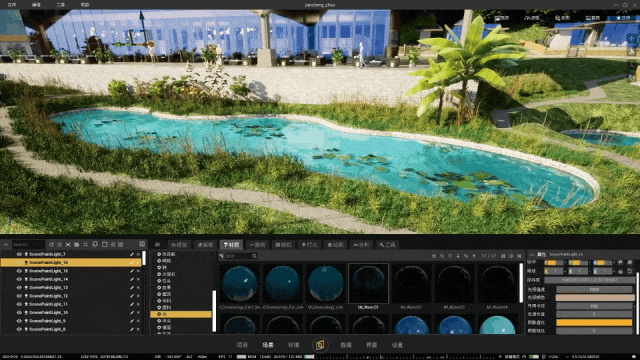Click pencil icon for ScenePointLight_13

point(132,288)
